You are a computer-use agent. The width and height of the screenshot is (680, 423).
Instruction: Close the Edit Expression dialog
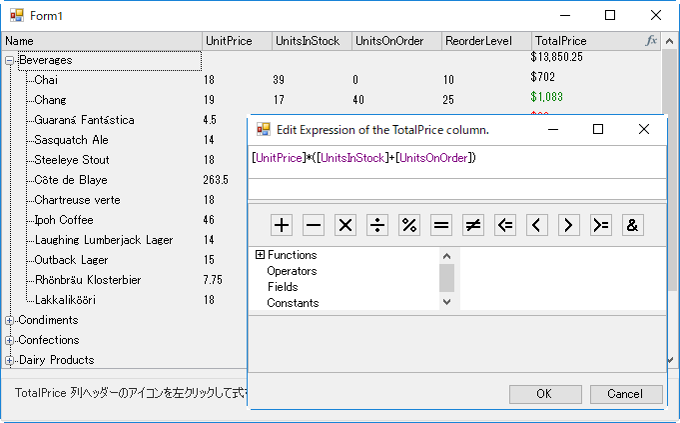click(x=644, y=129)
